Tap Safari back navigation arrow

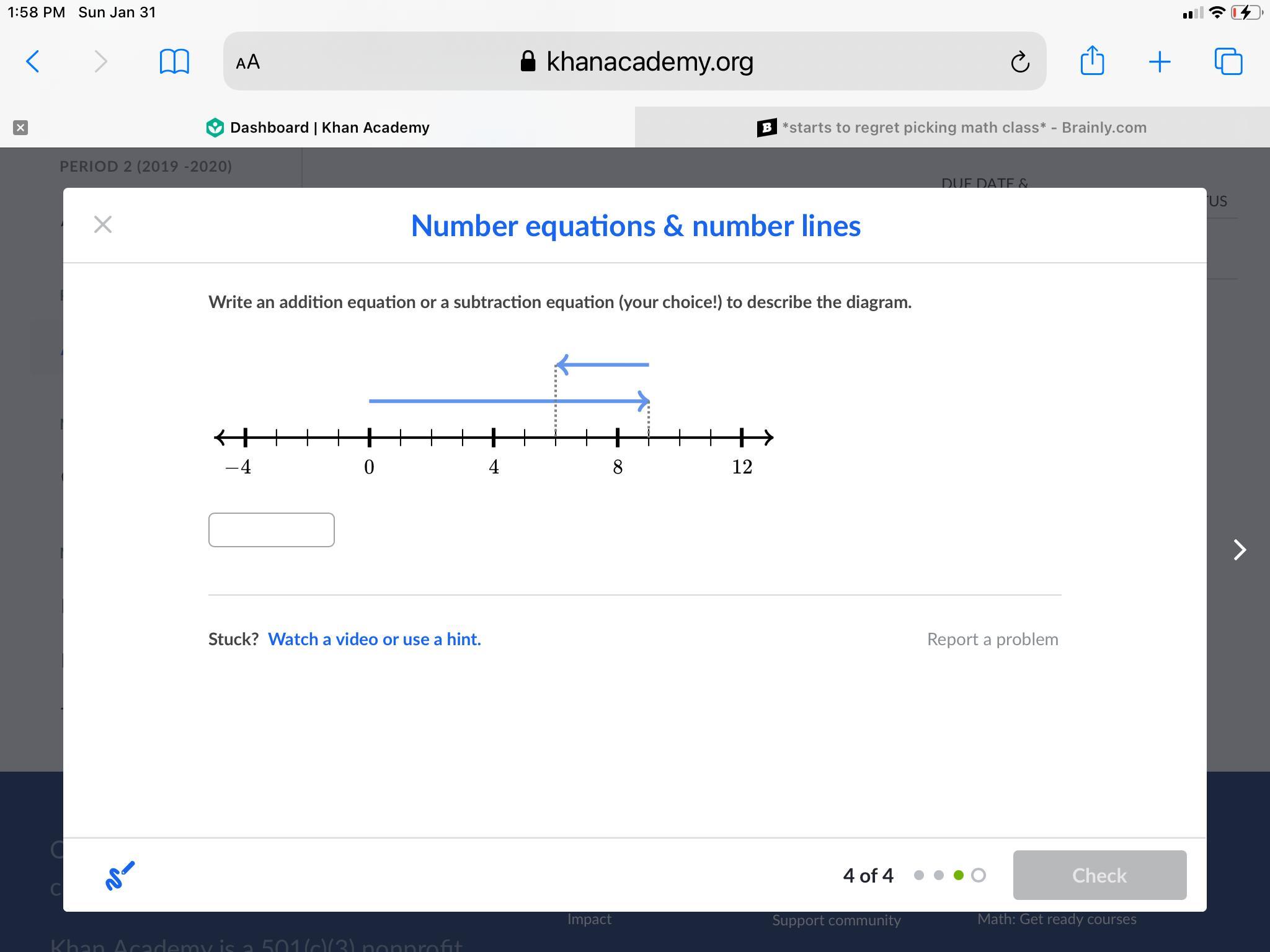tap(33, 61)
